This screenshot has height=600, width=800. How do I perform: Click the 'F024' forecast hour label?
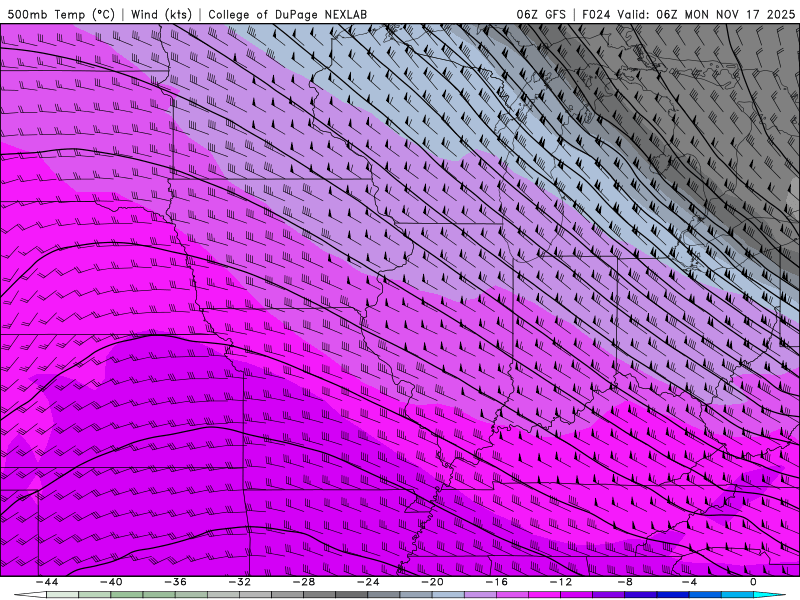click(596, 14)
